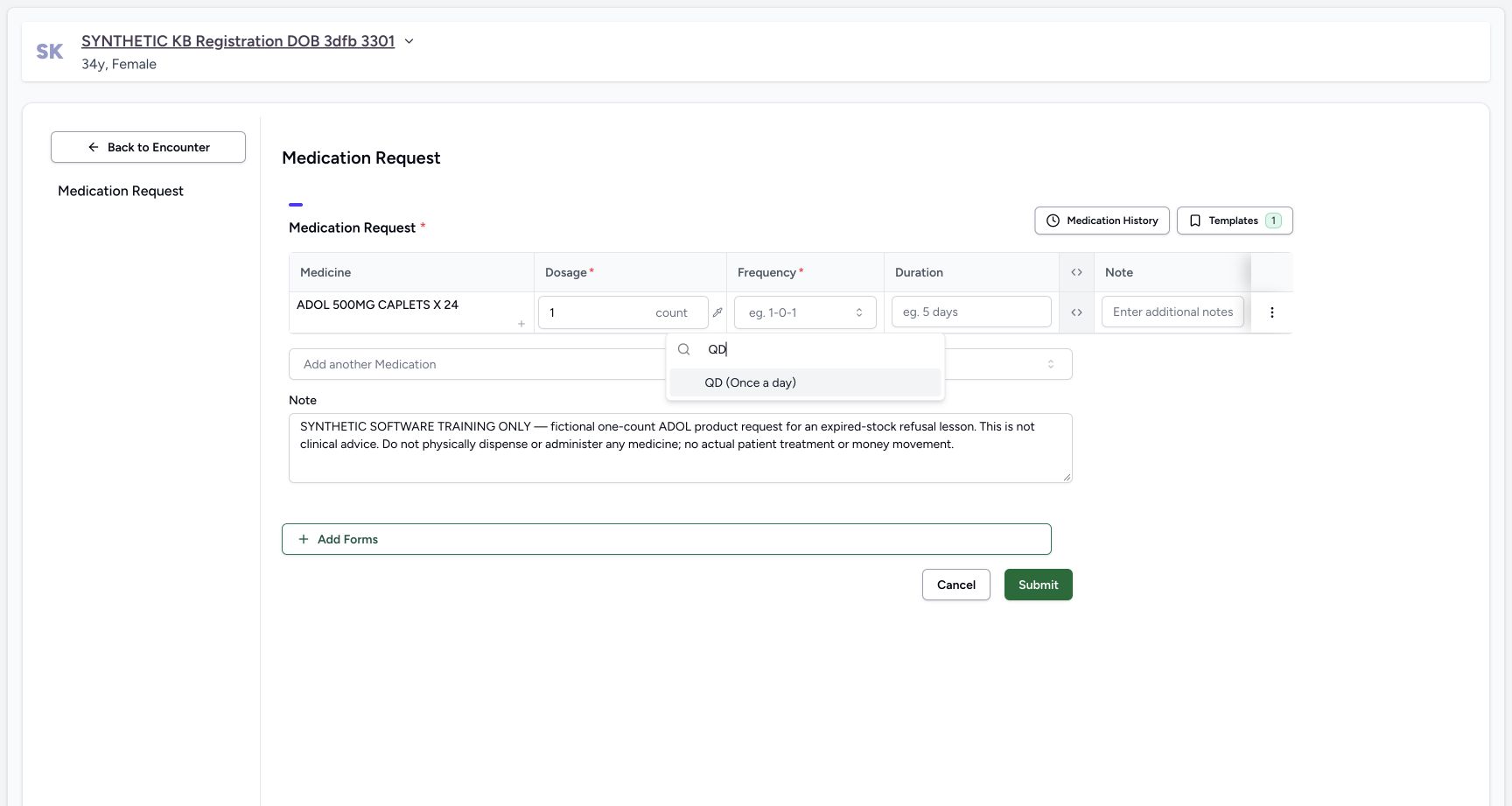Click the Templates count badge

[x=1273, y=221]
